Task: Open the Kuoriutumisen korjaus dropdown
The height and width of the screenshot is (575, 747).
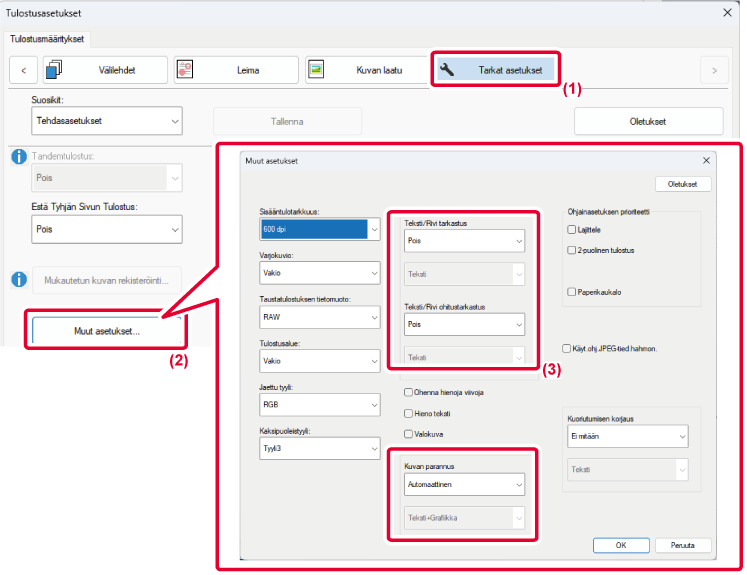Action: [625, 437]
